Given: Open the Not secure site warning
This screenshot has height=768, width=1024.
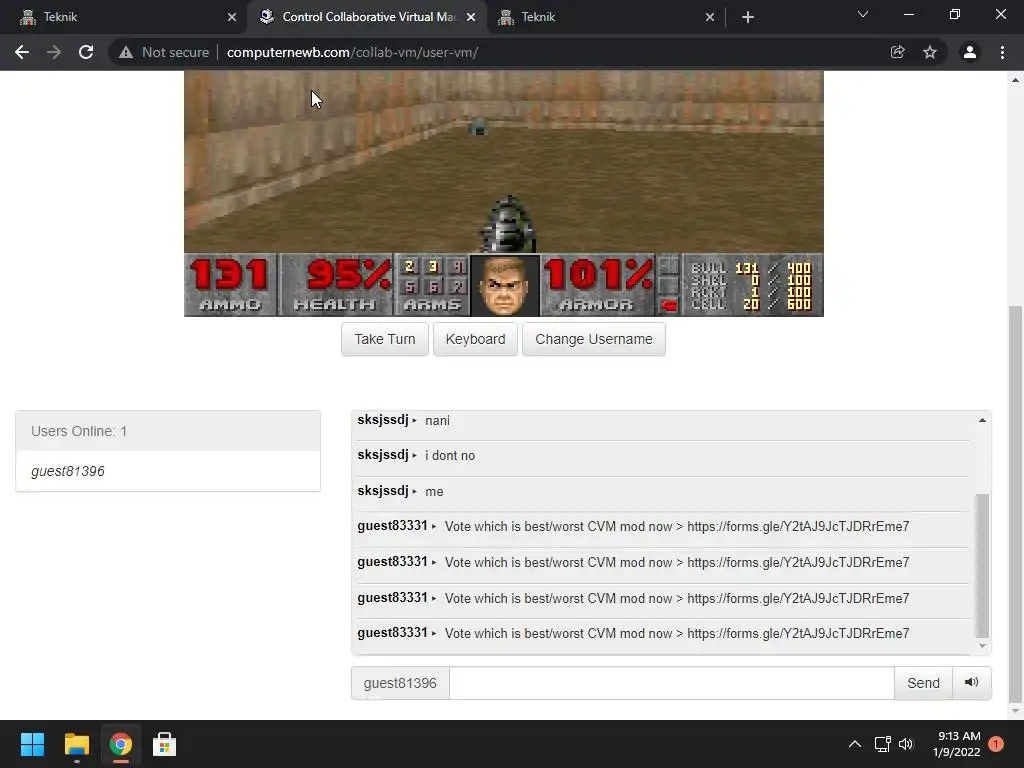Looking at the screenshot, I should coord(164,52).
